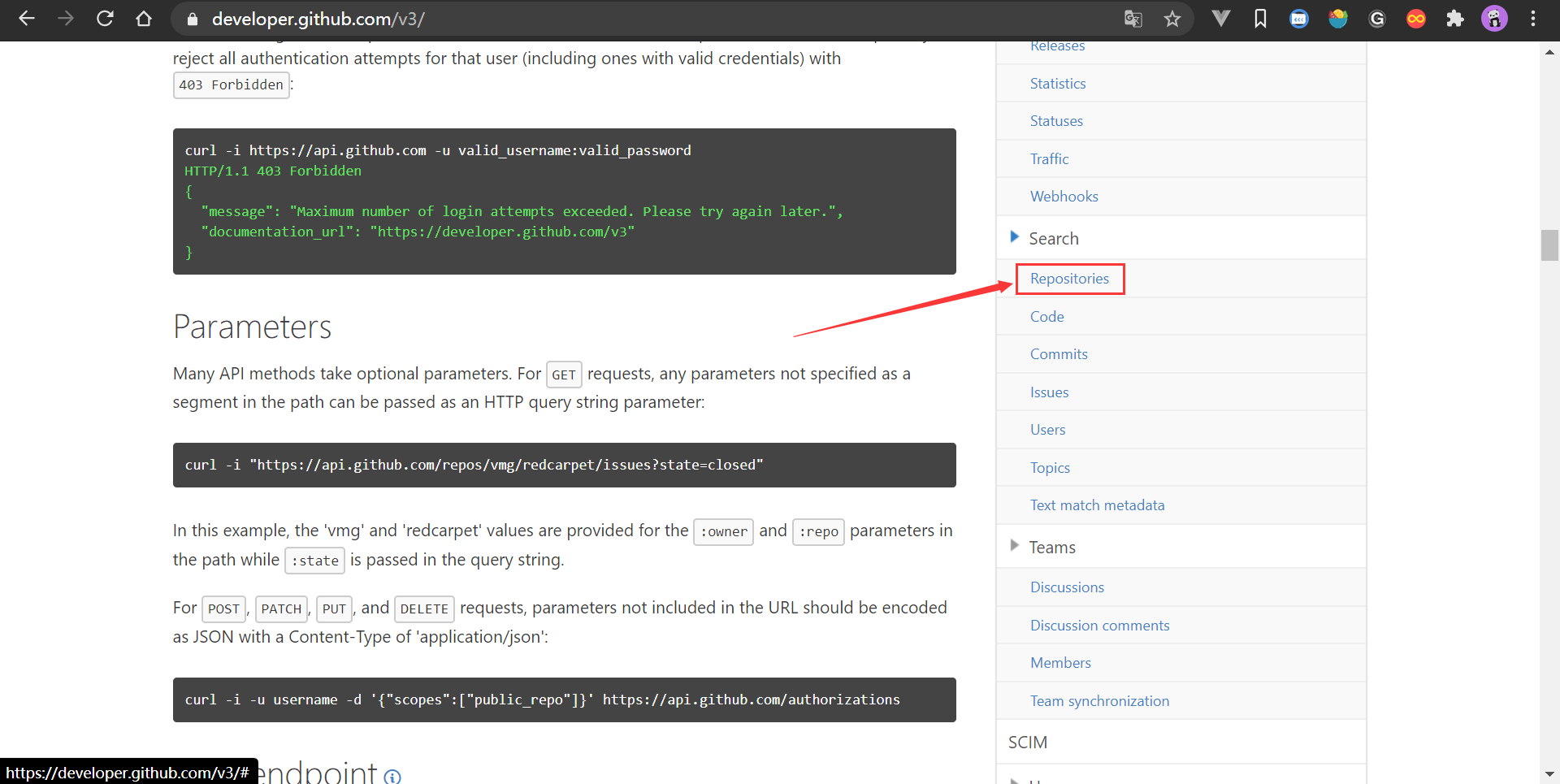Click the panda profile avatar
Screen dimensions: 1560x784
point(1494,18)
